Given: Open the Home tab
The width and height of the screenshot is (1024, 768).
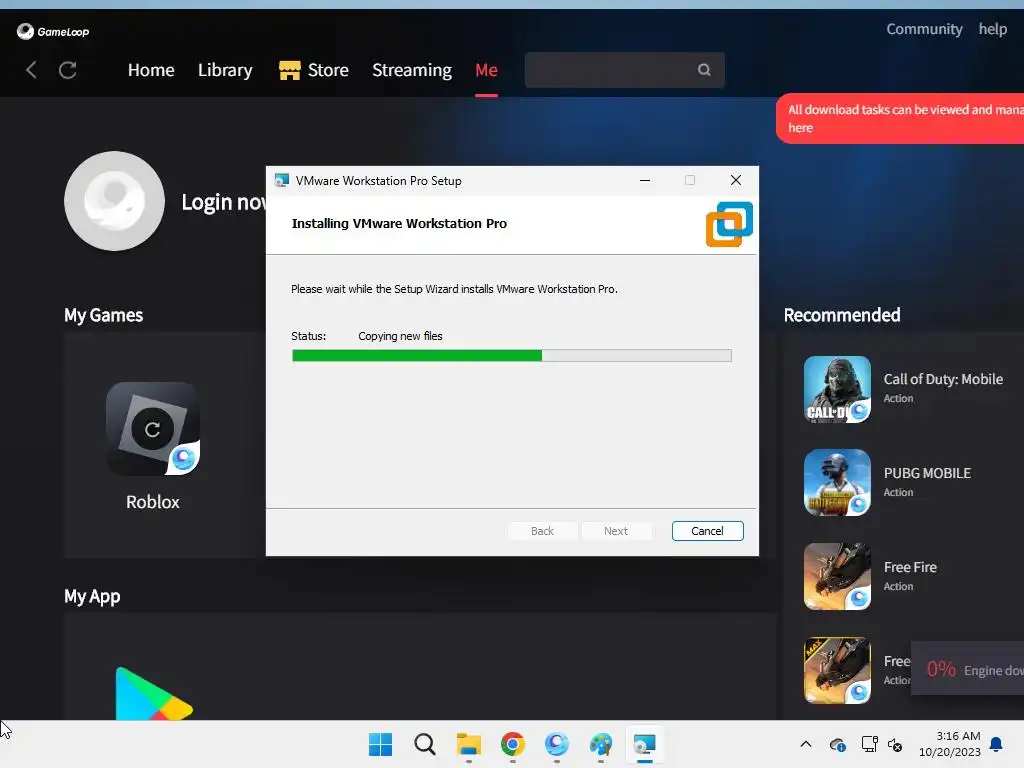Looking at the screenshot, I should (x=151, y=70).
